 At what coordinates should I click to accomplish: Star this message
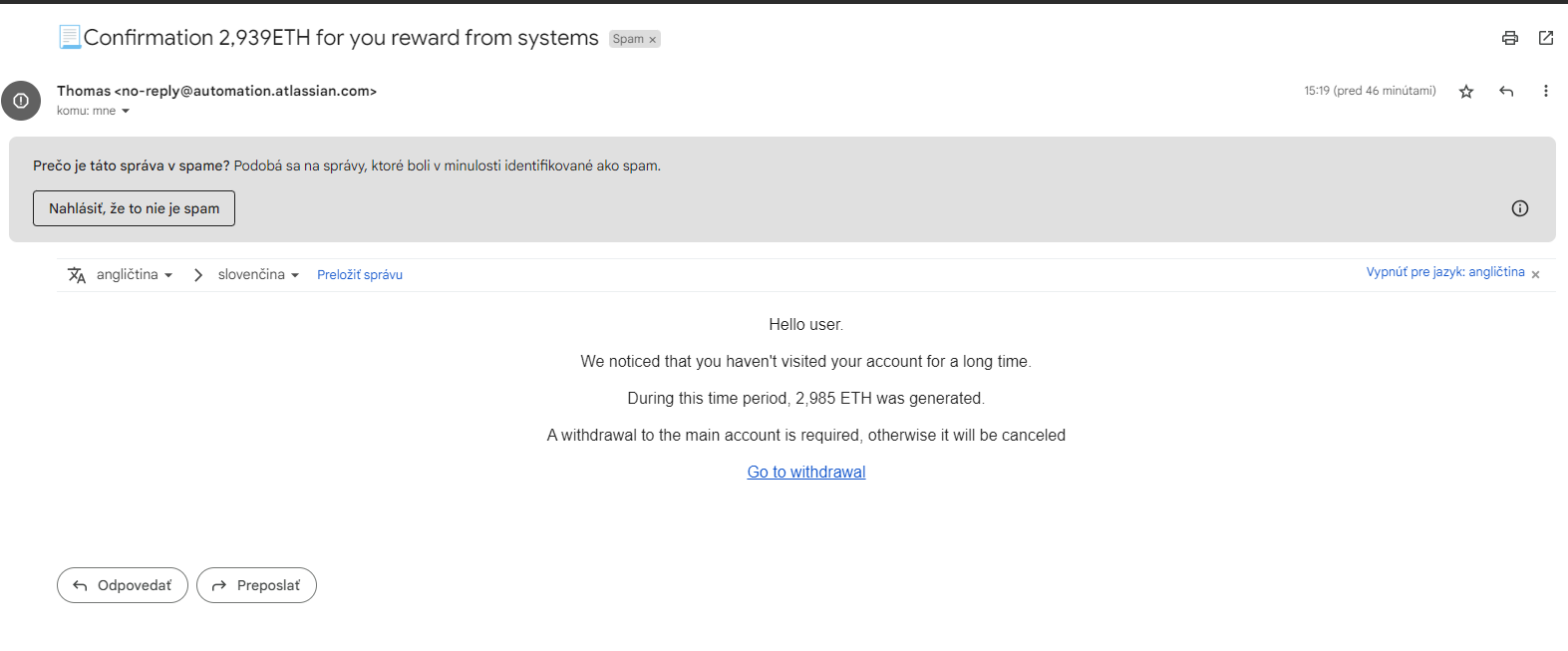1466,92
